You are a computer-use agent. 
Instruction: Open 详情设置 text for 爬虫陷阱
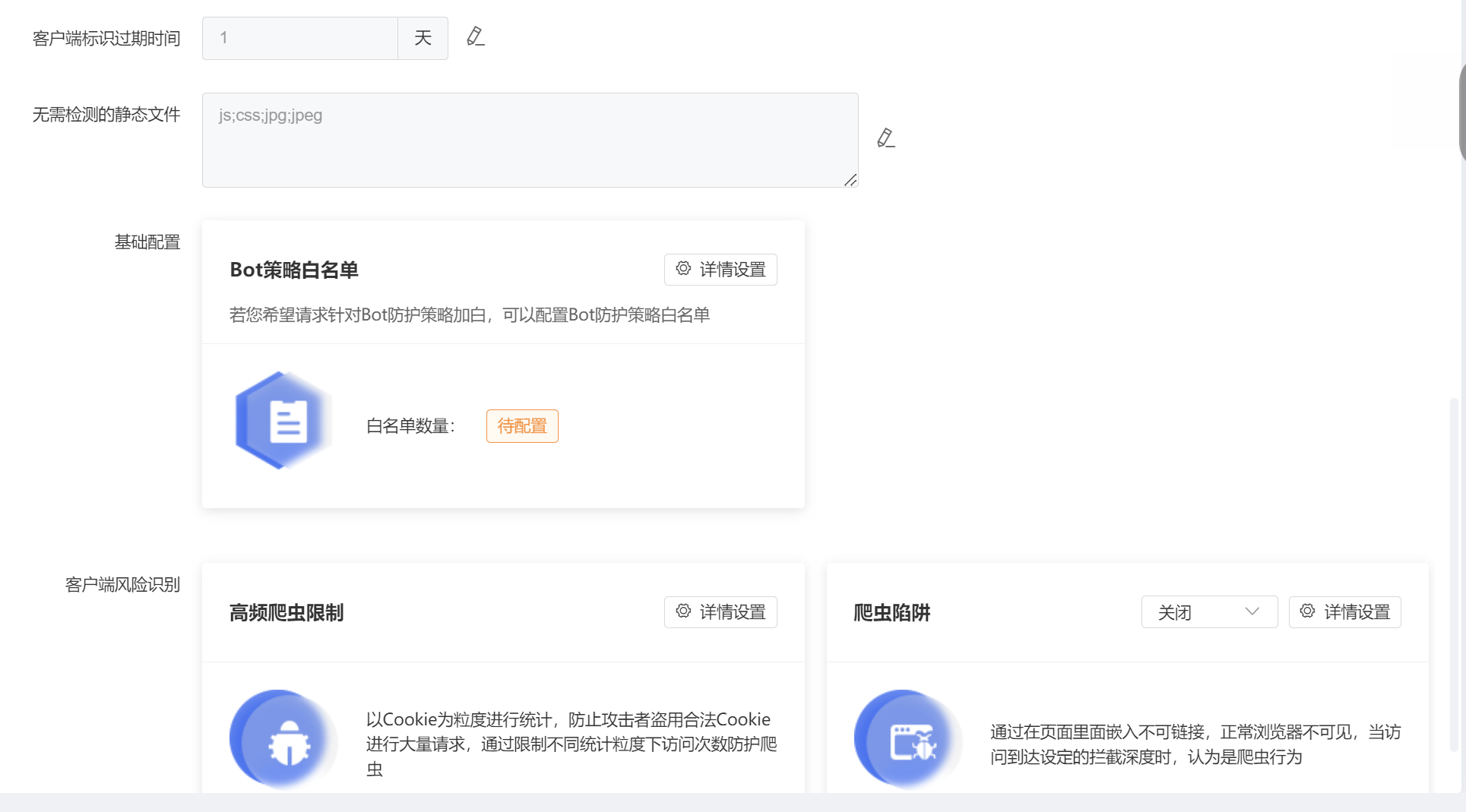(x=1357, y=612)
